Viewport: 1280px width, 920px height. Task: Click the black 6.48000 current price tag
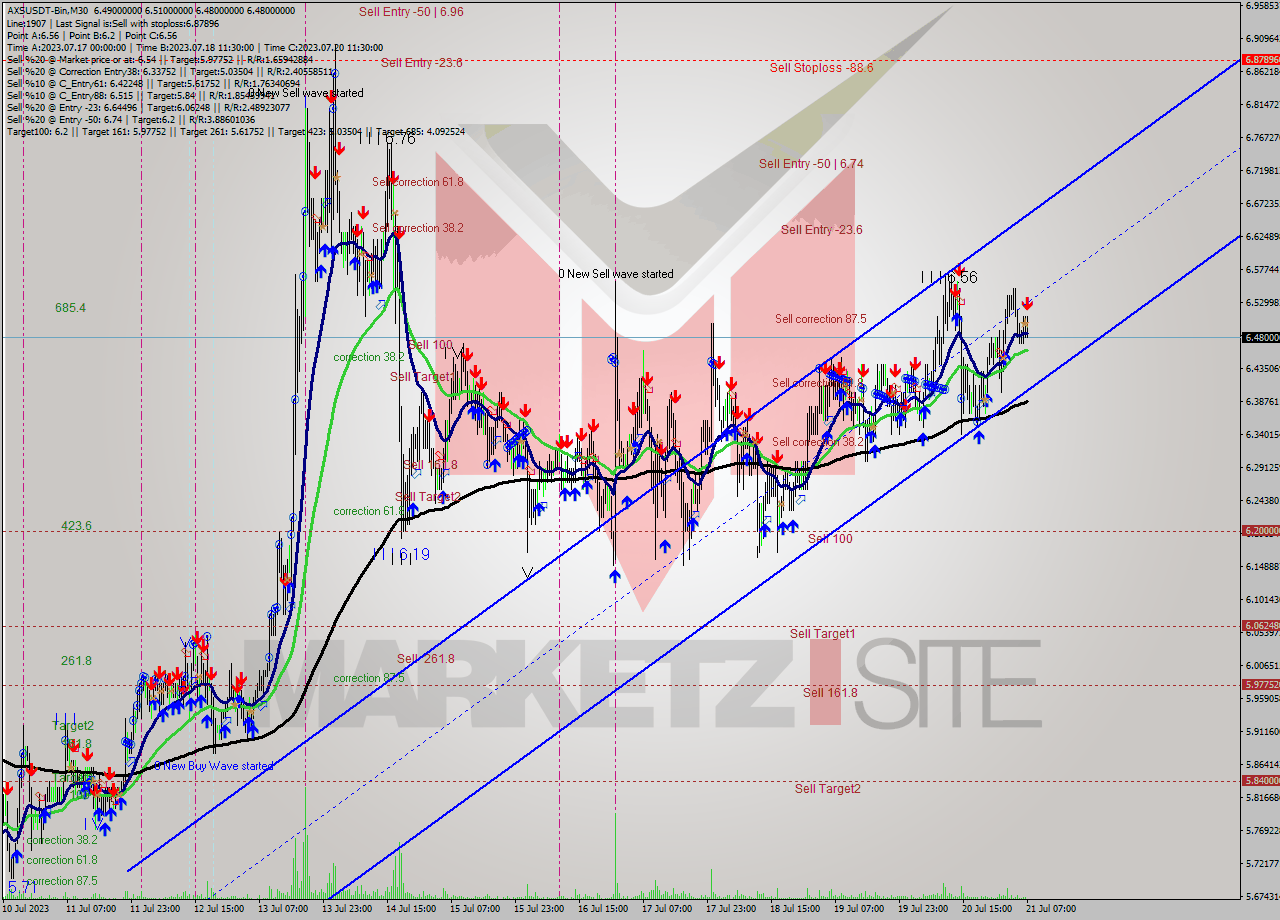coord(1260,338)
